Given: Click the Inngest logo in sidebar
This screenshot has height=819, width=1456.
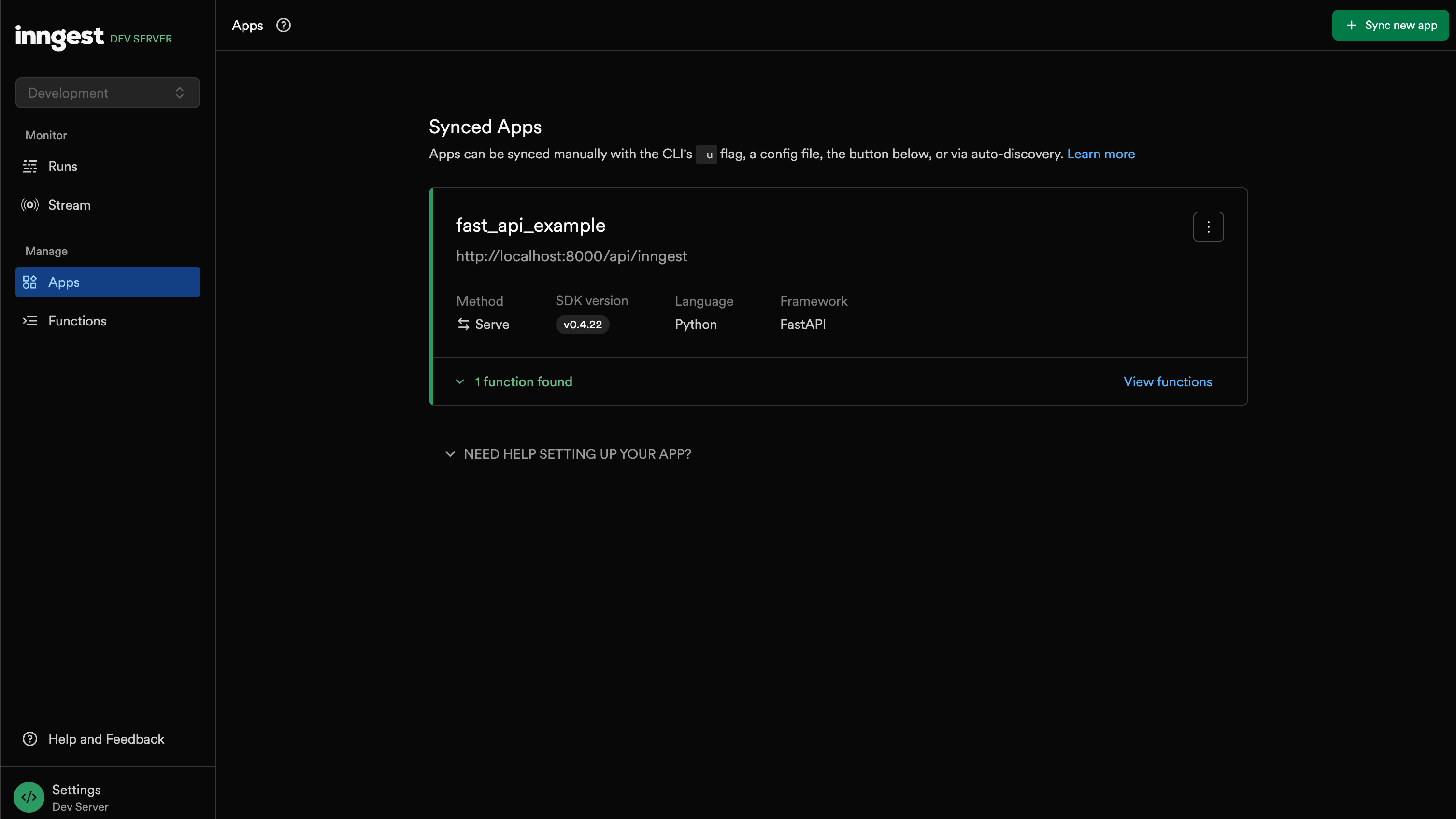Looking at the screenshot, I should (59, 37).
